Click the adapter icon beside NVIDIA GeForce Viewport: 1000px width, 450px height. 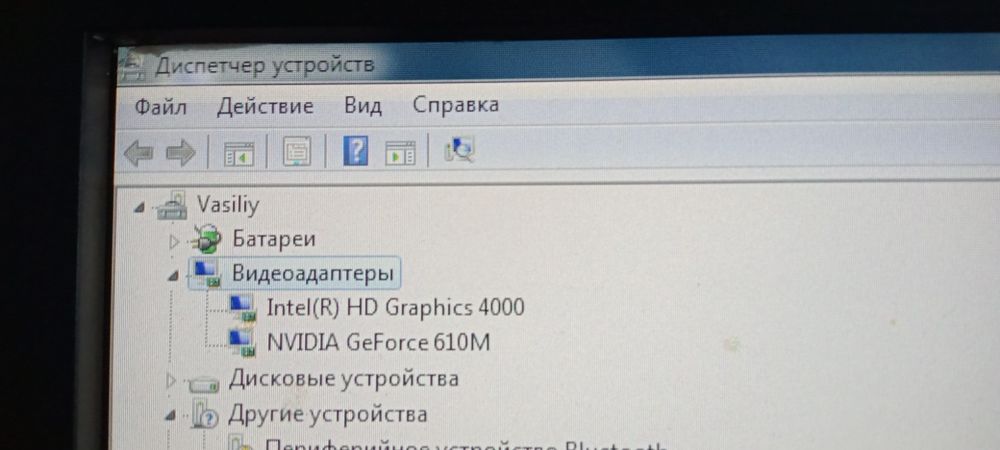(242, 344)
